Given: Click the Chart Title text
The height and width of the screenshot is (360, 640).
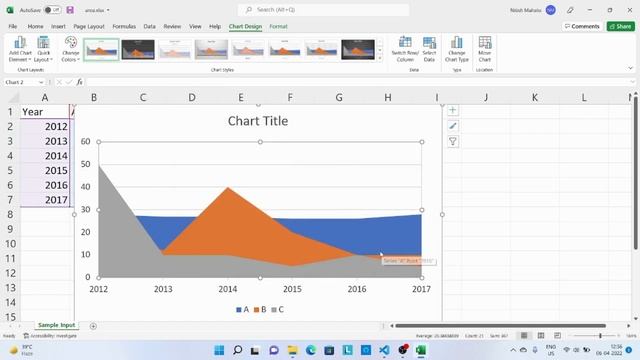Looking at the screenshot, I should click(258, 121).
